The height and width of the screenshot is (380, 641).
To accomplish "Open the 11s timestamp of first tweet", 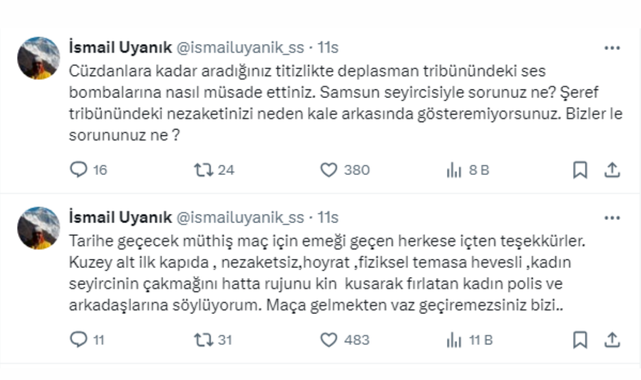I will point(328,47).
